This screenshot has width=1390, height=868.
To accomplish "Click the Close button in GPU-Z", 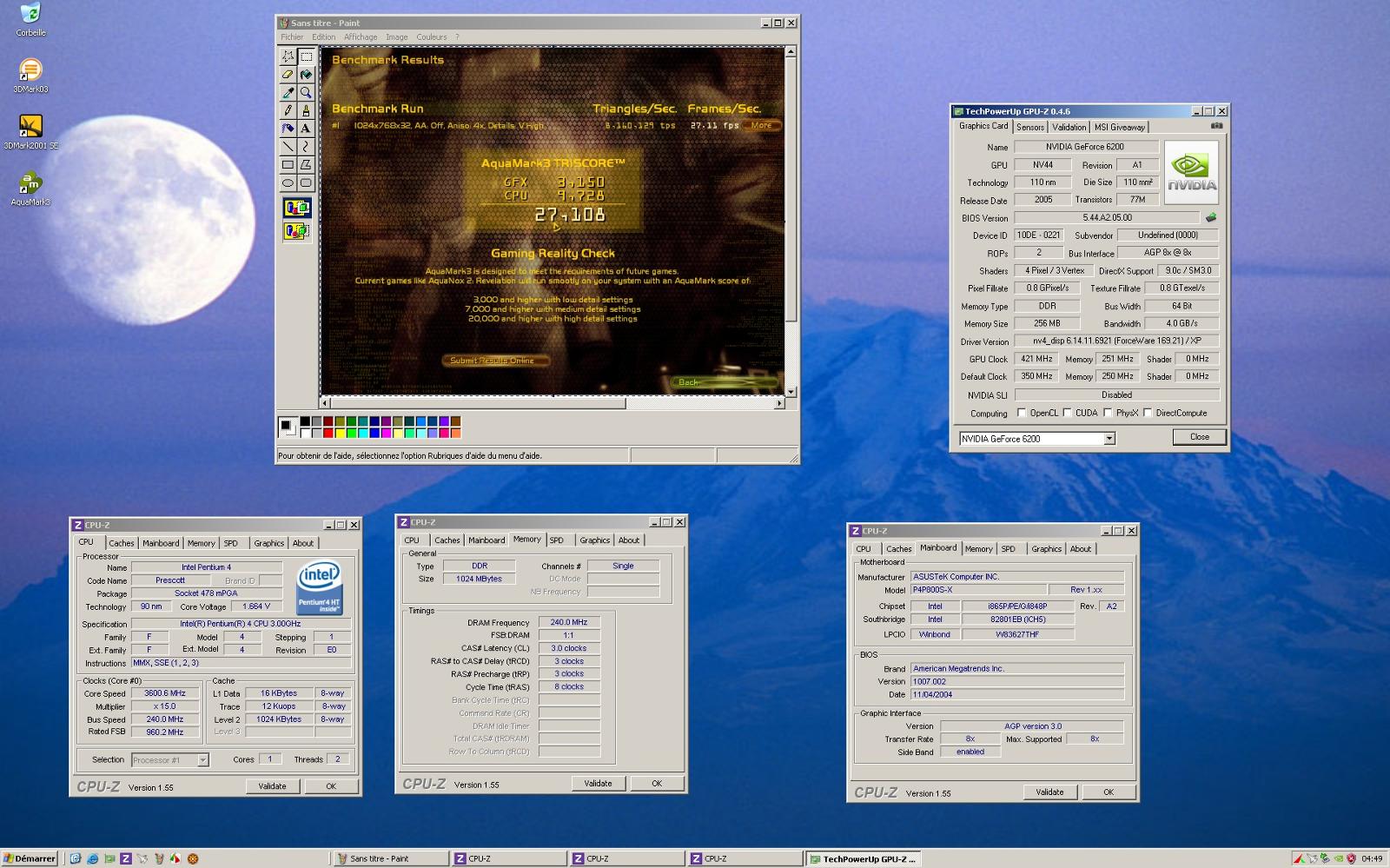I will (x=1200, y=437).
